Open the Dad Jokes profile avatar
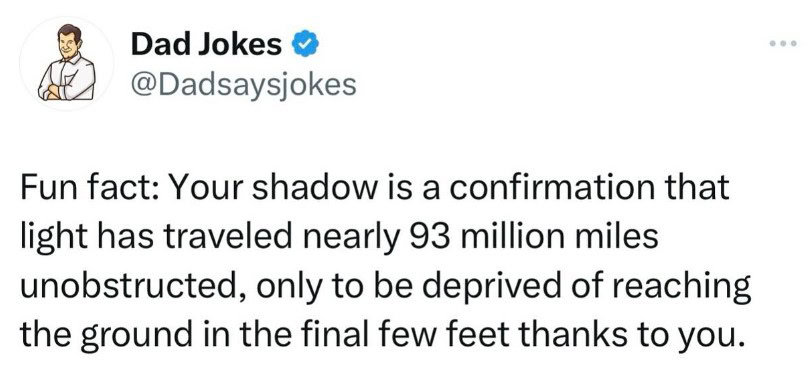 [66, 63]
